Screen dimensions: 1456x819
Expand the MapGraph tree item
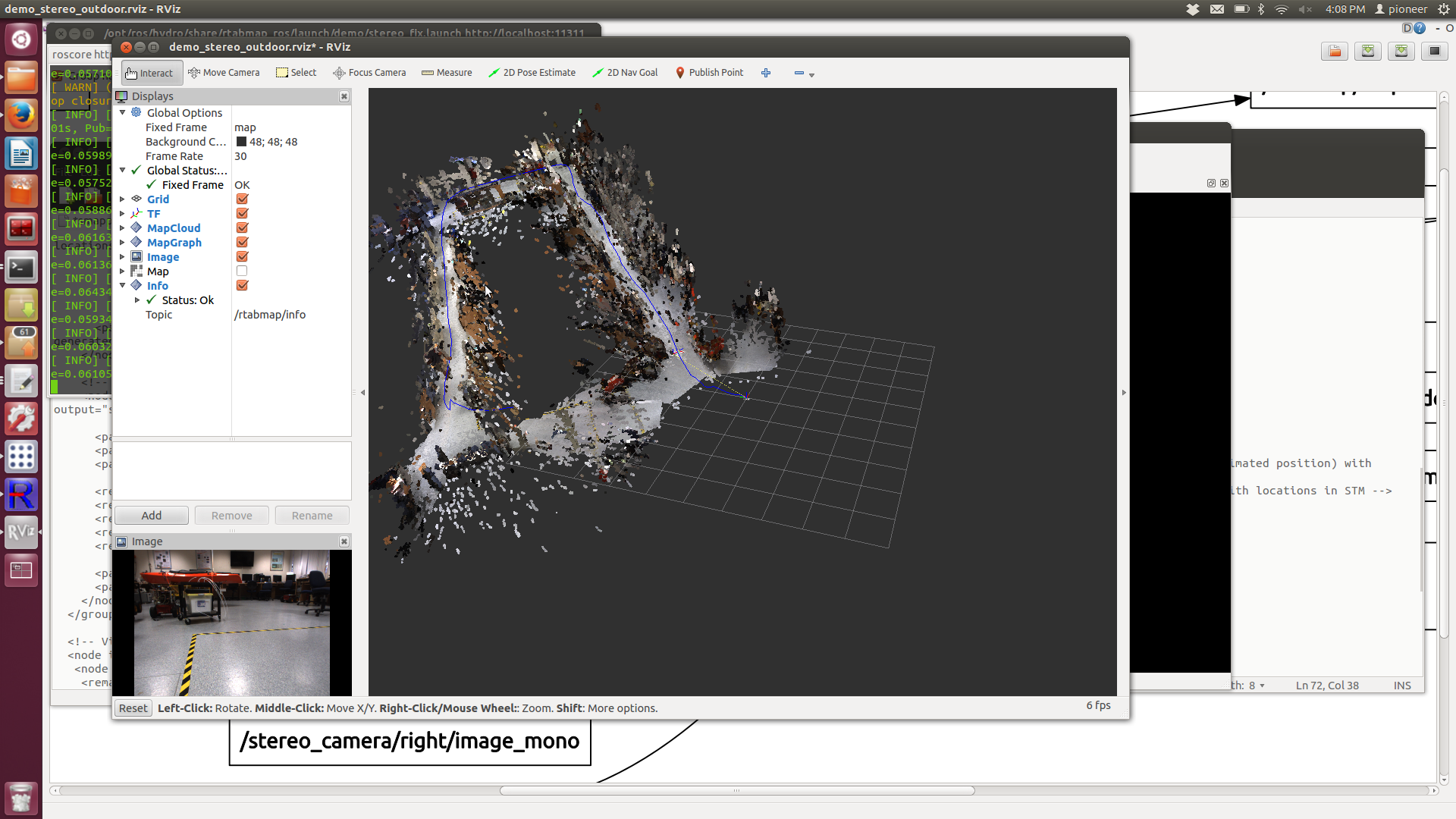(122, 243)
